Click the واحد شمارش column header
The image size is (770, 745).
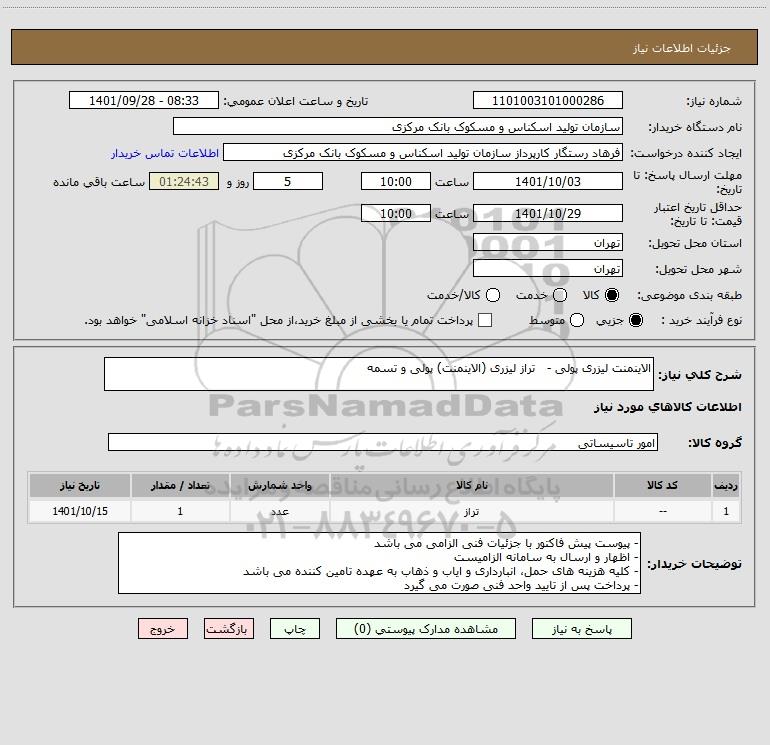279,486
